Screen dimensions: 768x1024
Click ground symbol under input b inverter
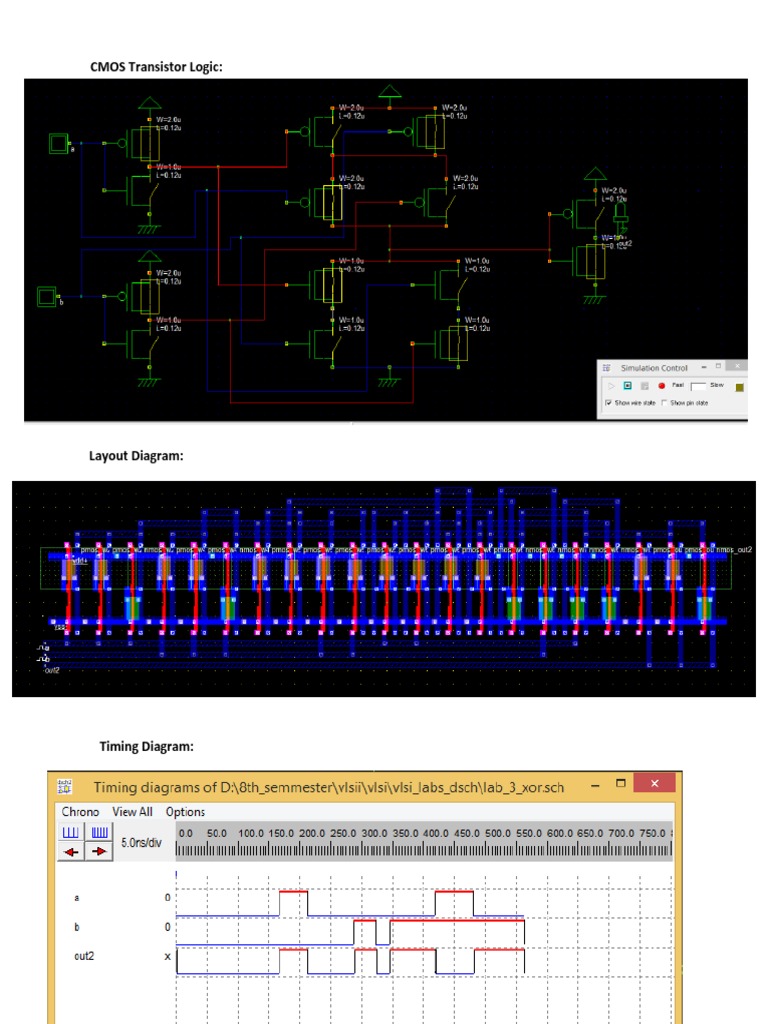149,382
